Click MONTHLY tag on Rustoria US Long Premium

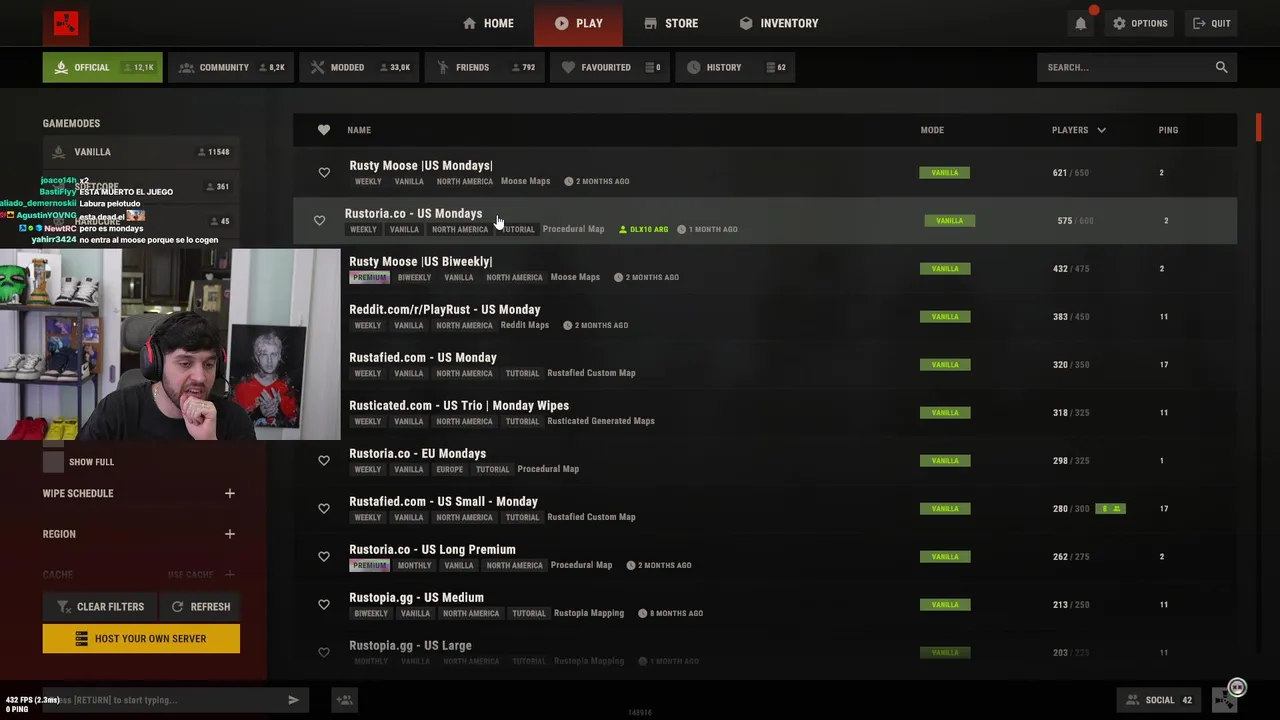[x=414, y=565]
